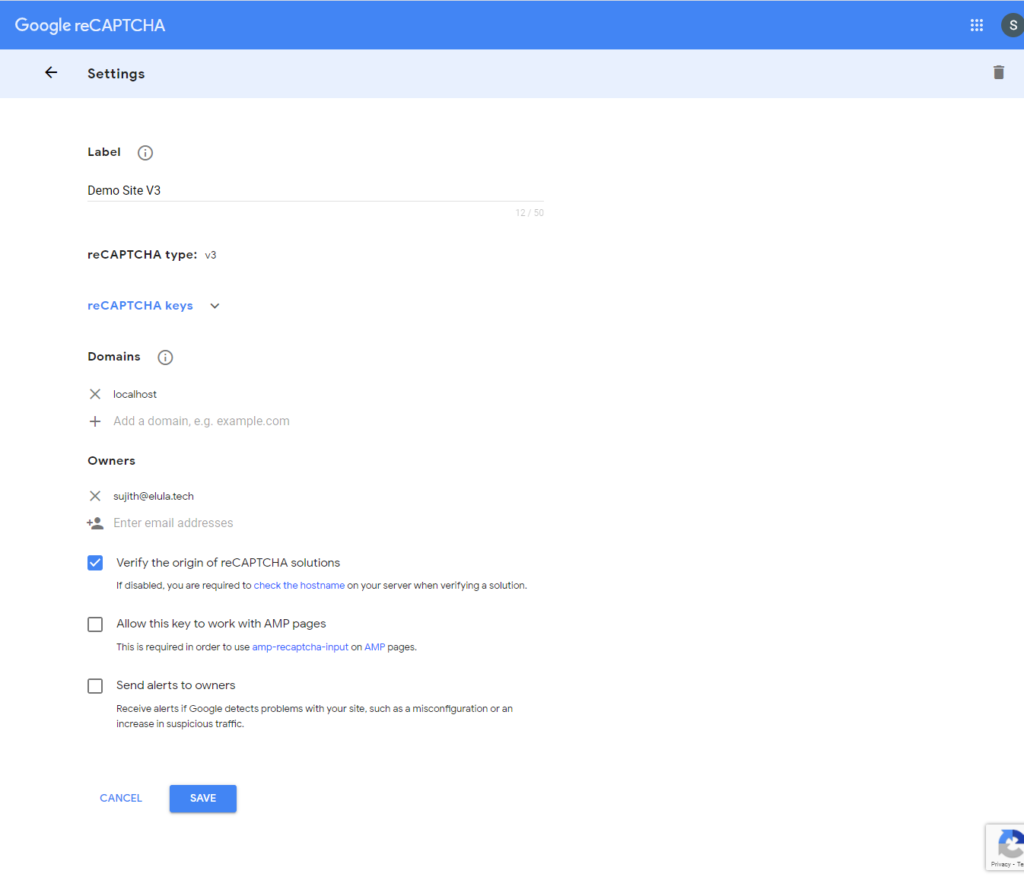
Task: Uncheck Verify the origin of reCAPTCHA solutions
Action: (x=95, y=563)
